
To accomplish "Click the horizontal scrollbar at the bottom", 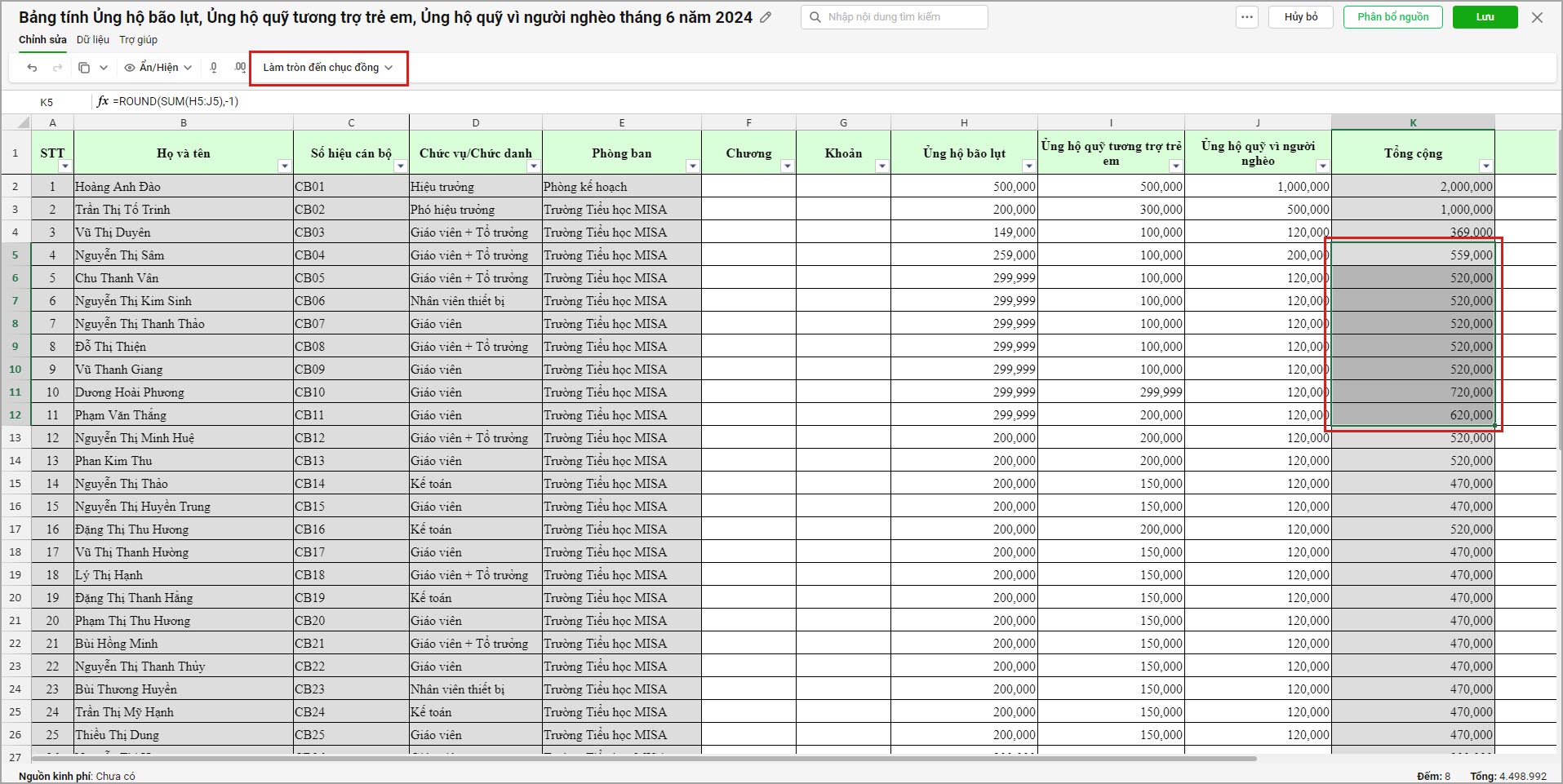I will click(x=643, y=759).
